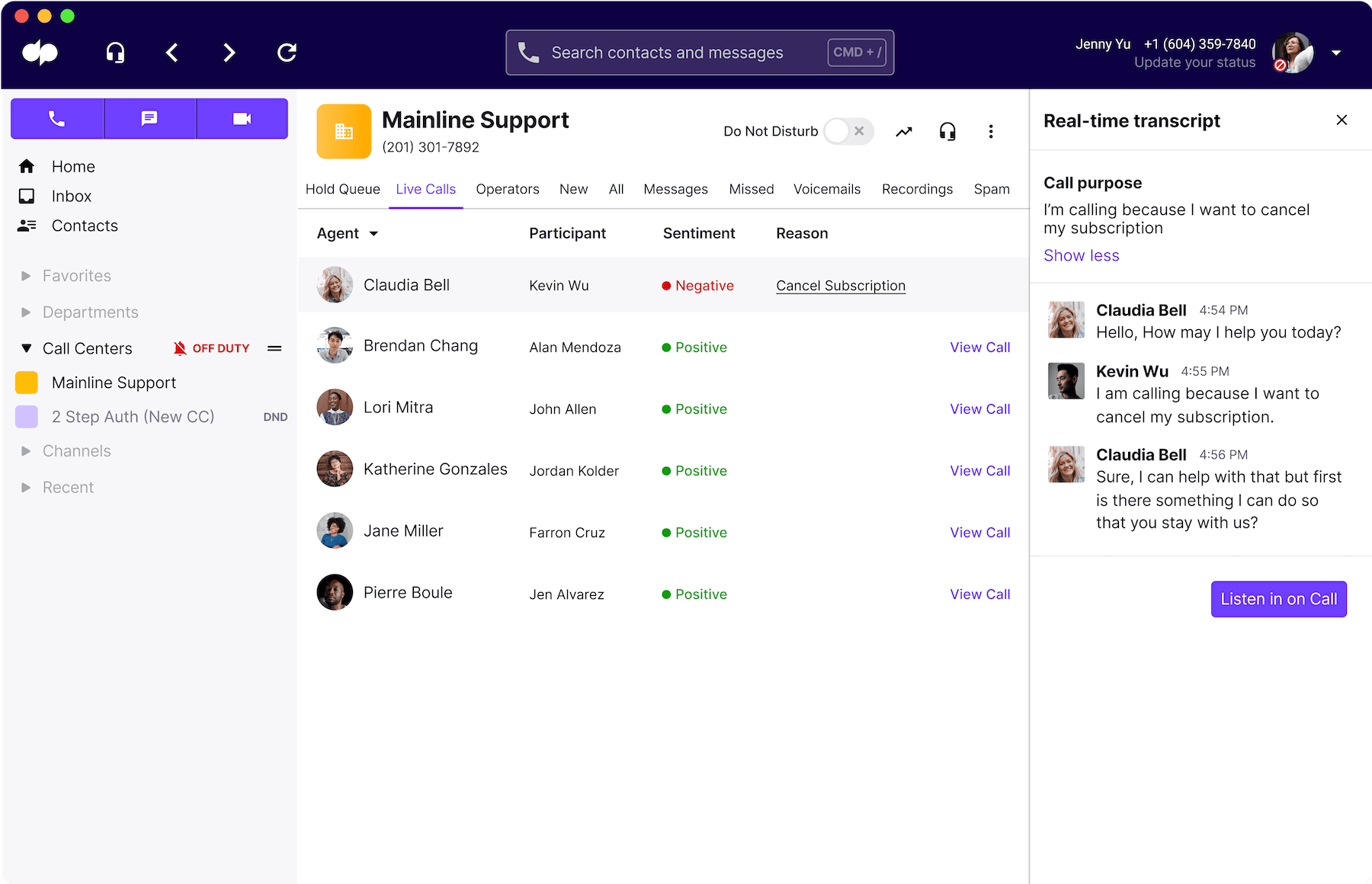
Task: Switch to the Recordings tab
Action: [917, 189]
